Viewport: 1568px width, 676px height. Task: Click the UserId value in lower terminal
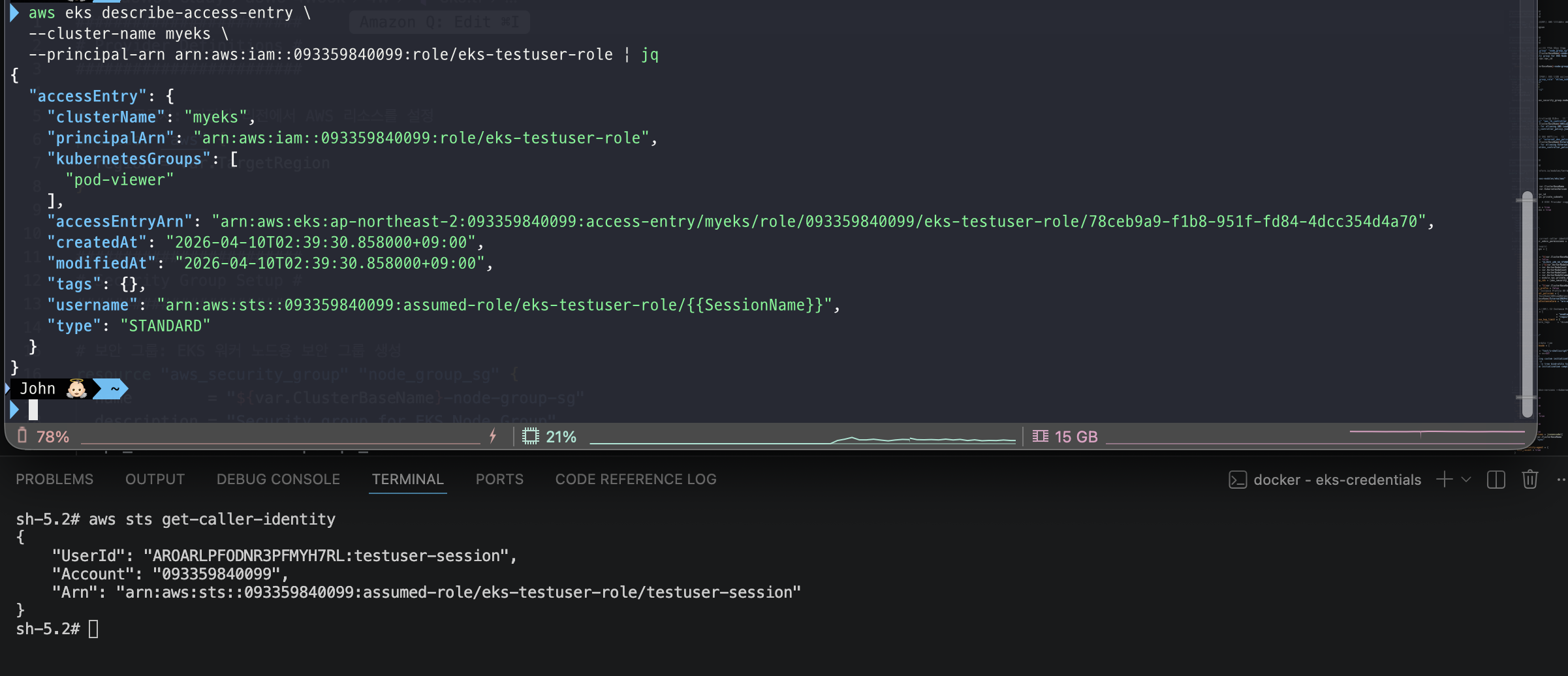tap(326, 556)
